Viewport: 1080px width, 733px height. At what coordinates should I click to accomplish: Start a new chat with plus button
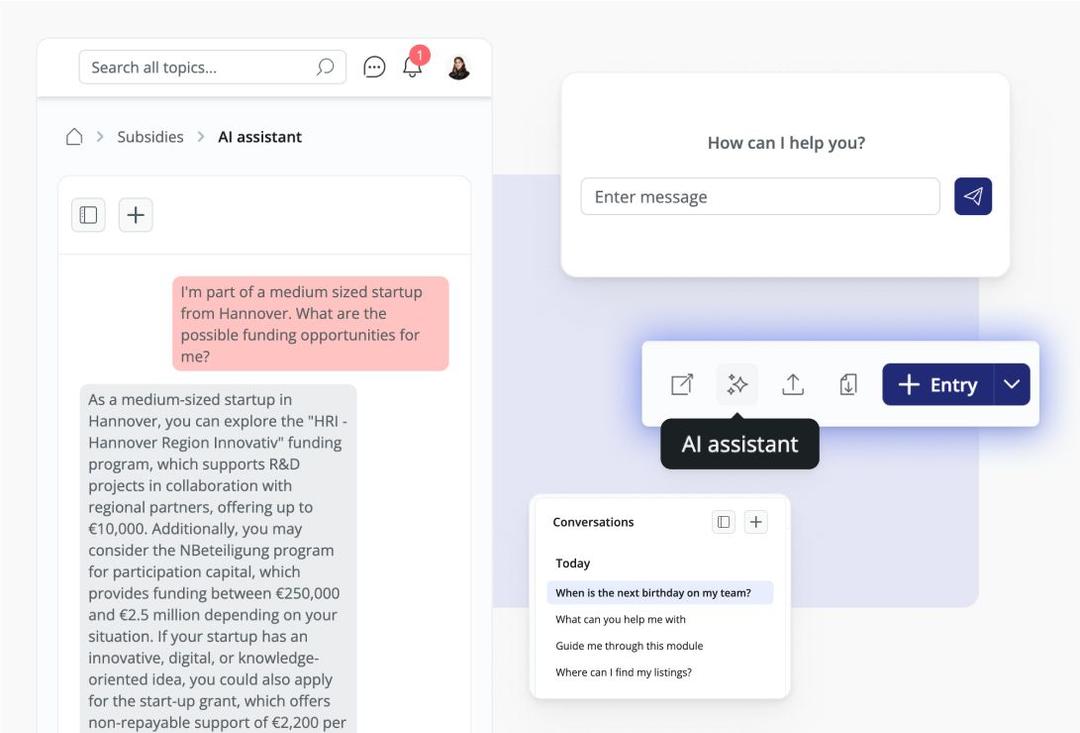pyautogui.click(x=136, y=215)
